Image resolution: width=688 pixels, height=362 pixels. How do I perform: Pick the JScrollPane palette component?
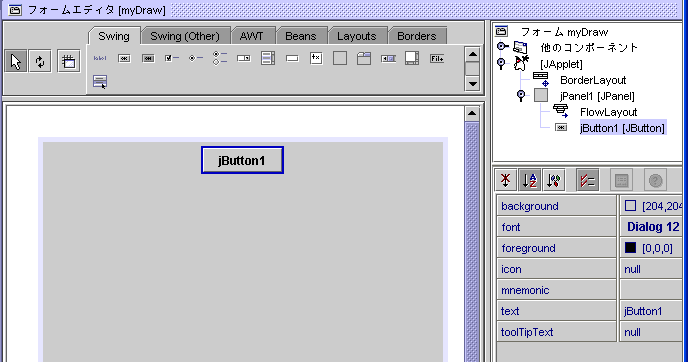[412, 58]
